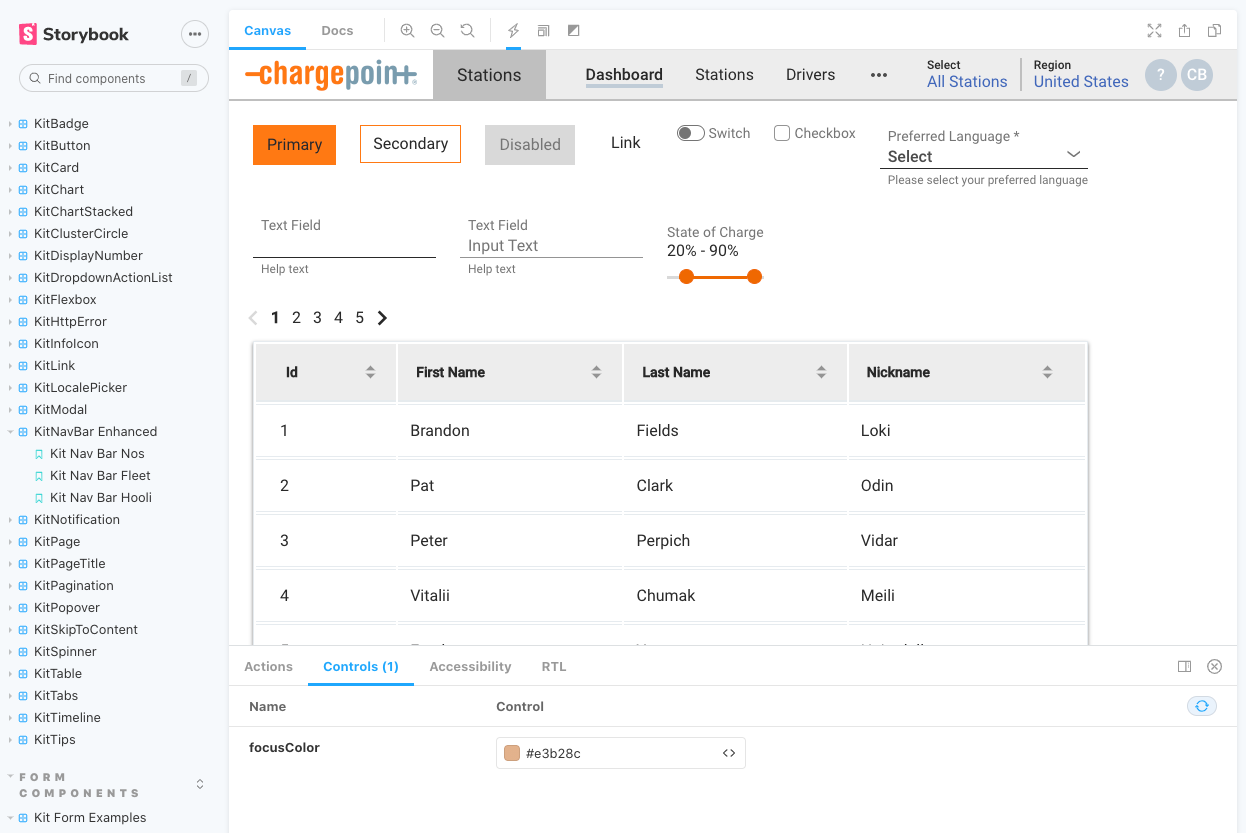The width and height of the screenshot is (1246, 833).
Task: Toggle measure mode with the ruler icon
Action: pyautogui.click(x=543, y=30)
